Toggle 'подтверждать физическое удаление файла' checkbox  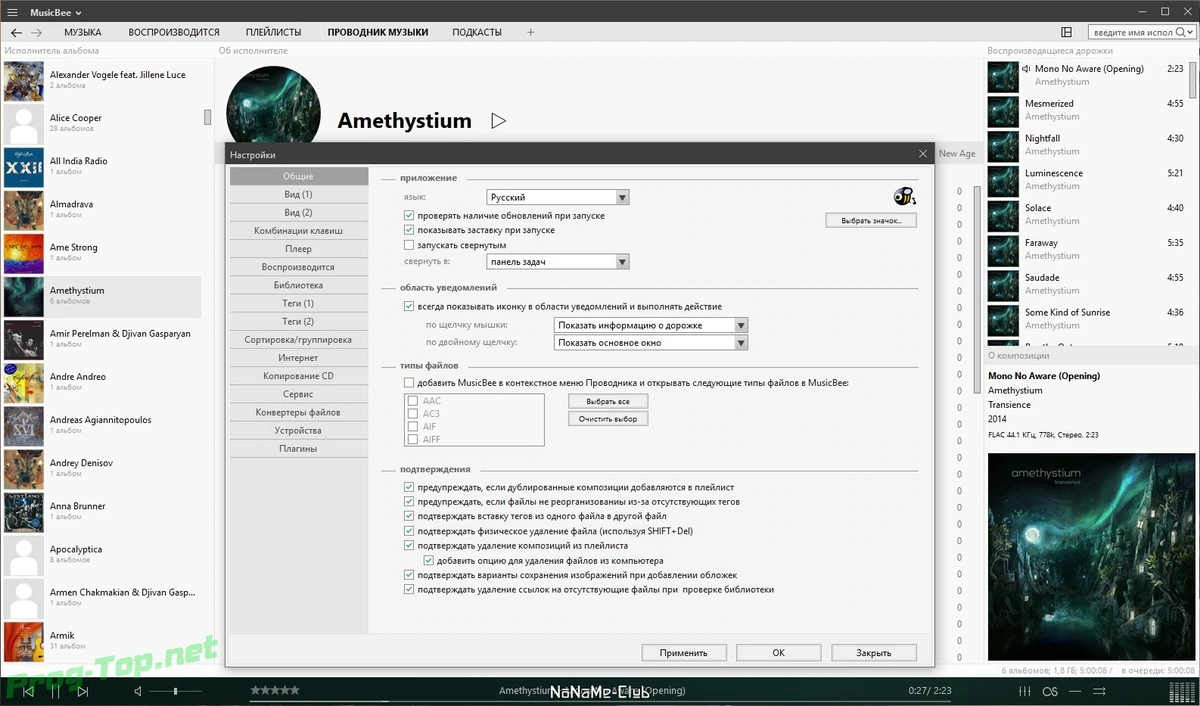[409, 531]
